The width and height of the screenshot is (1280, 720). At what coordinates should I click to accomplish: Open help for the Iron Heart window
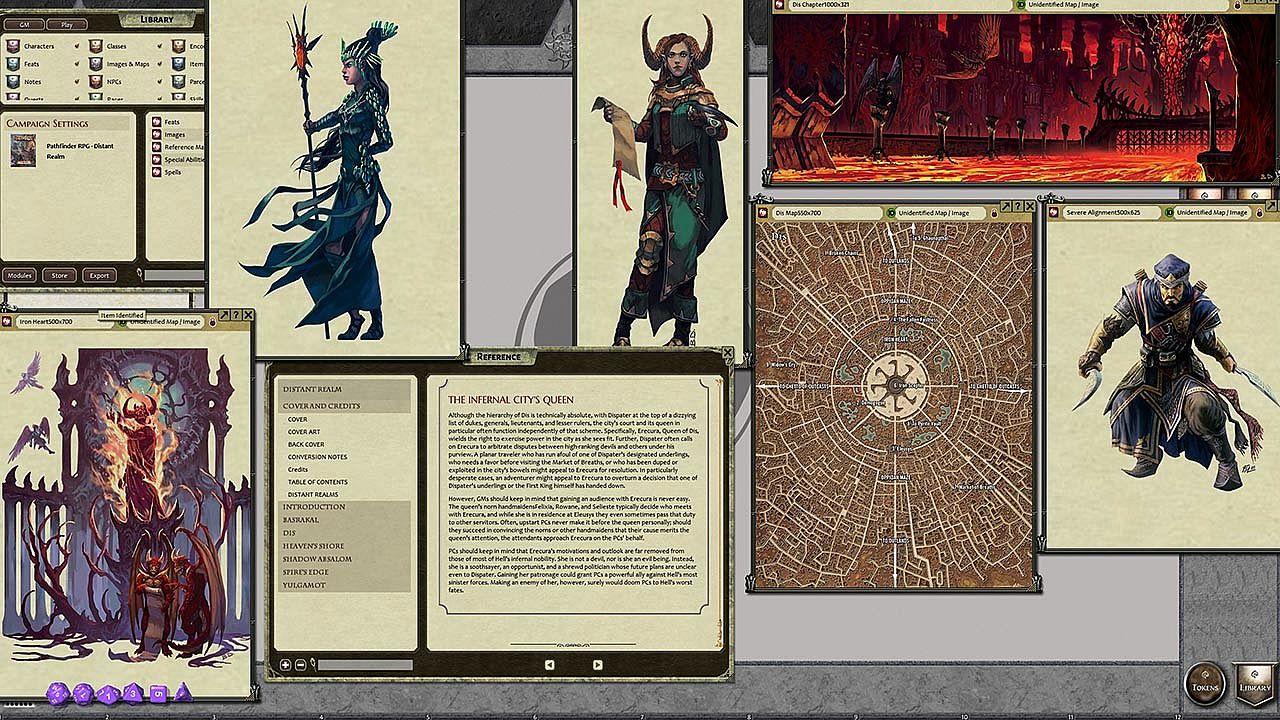click(x=234, y=315)
